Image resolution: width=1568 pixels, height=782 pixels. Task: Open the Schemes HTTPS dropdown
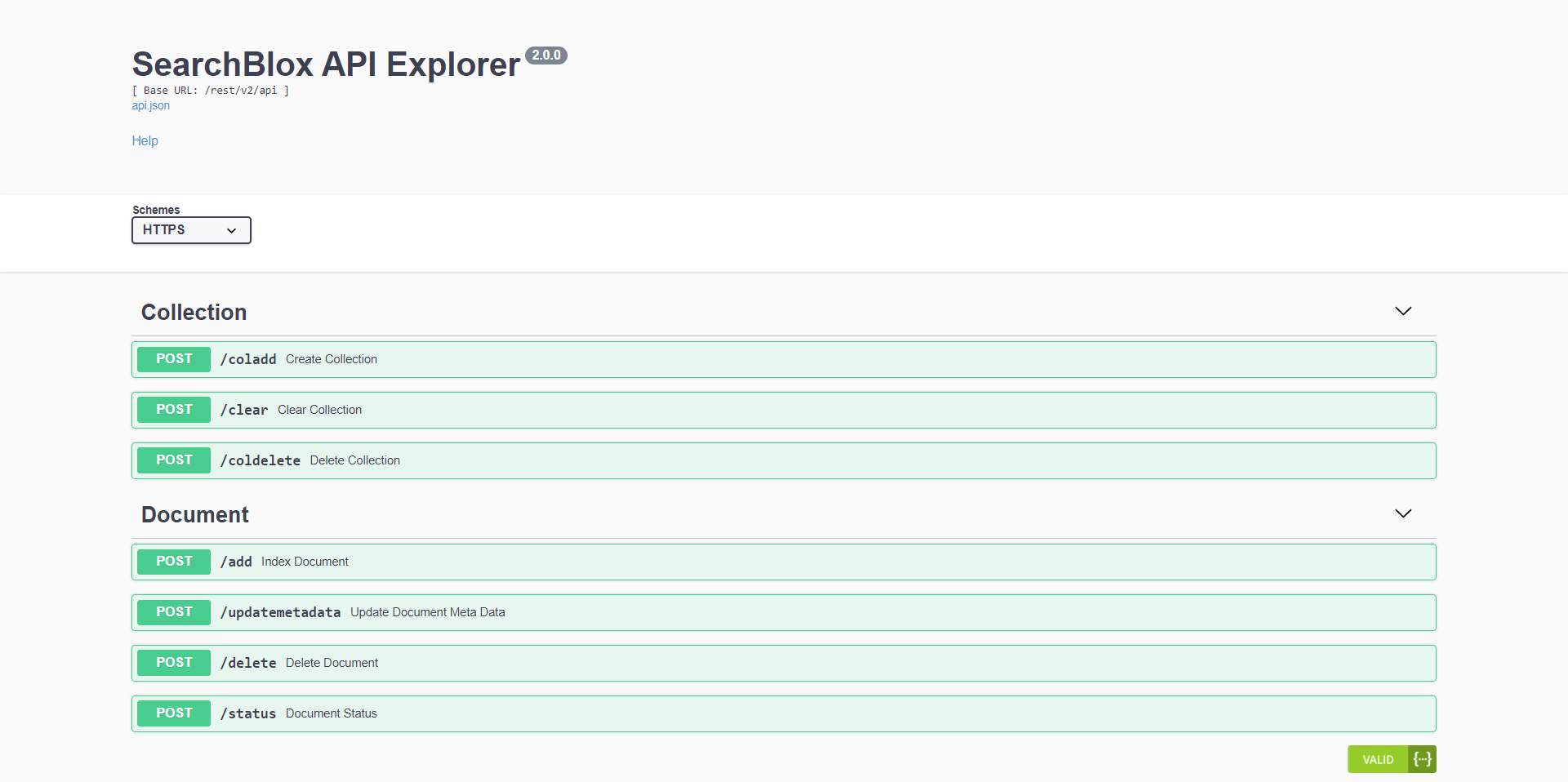(191, 230)
